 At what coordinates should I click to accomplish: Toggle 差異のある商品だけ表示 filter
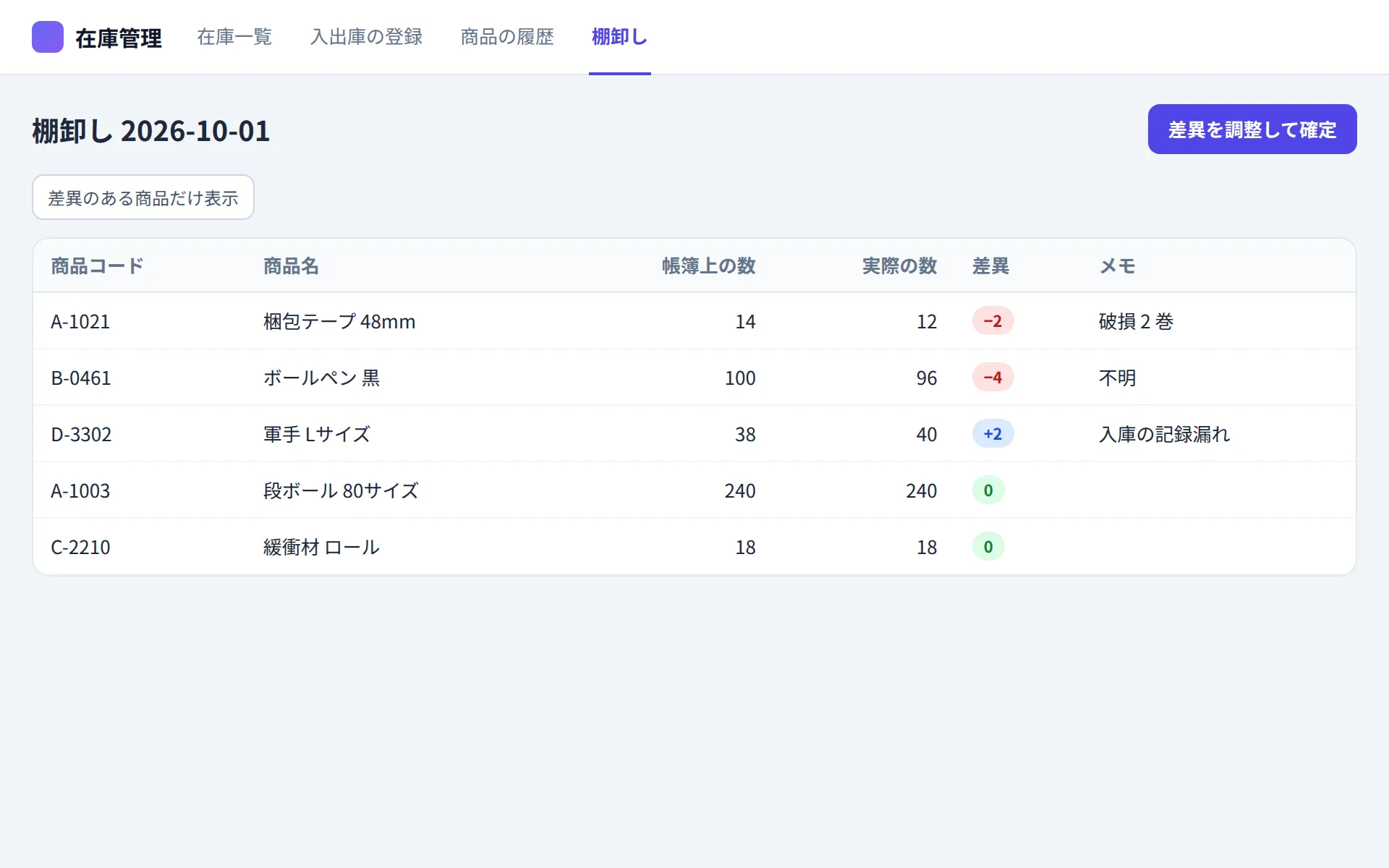pos(143,197)
